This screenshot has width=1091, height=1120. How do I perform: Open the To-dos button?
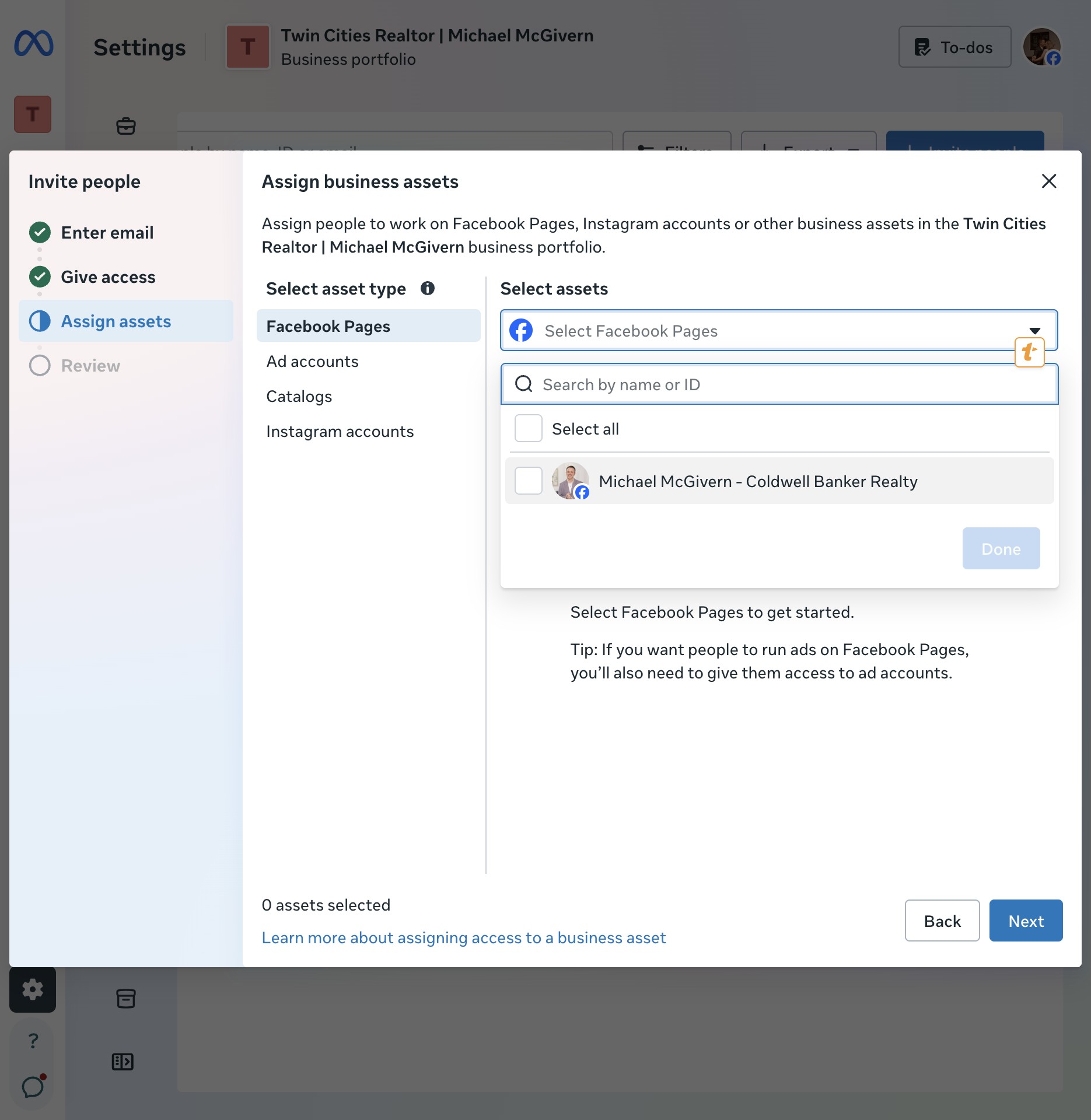(954, 47)
